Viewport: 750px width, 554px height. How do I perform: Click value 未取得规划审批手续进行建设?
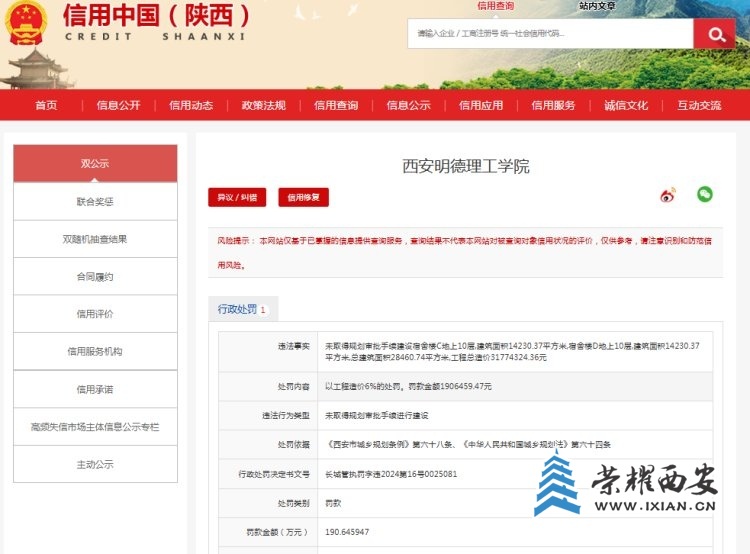376,415
